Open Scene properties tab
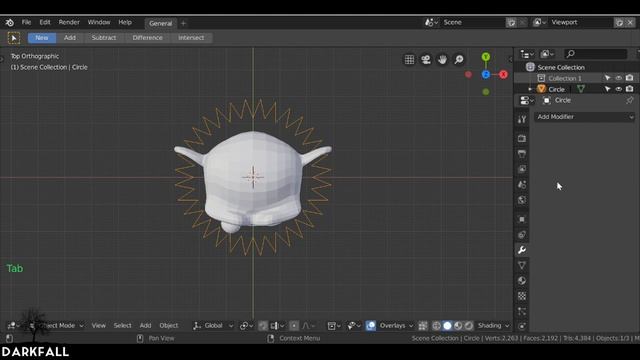 (522, 184)
